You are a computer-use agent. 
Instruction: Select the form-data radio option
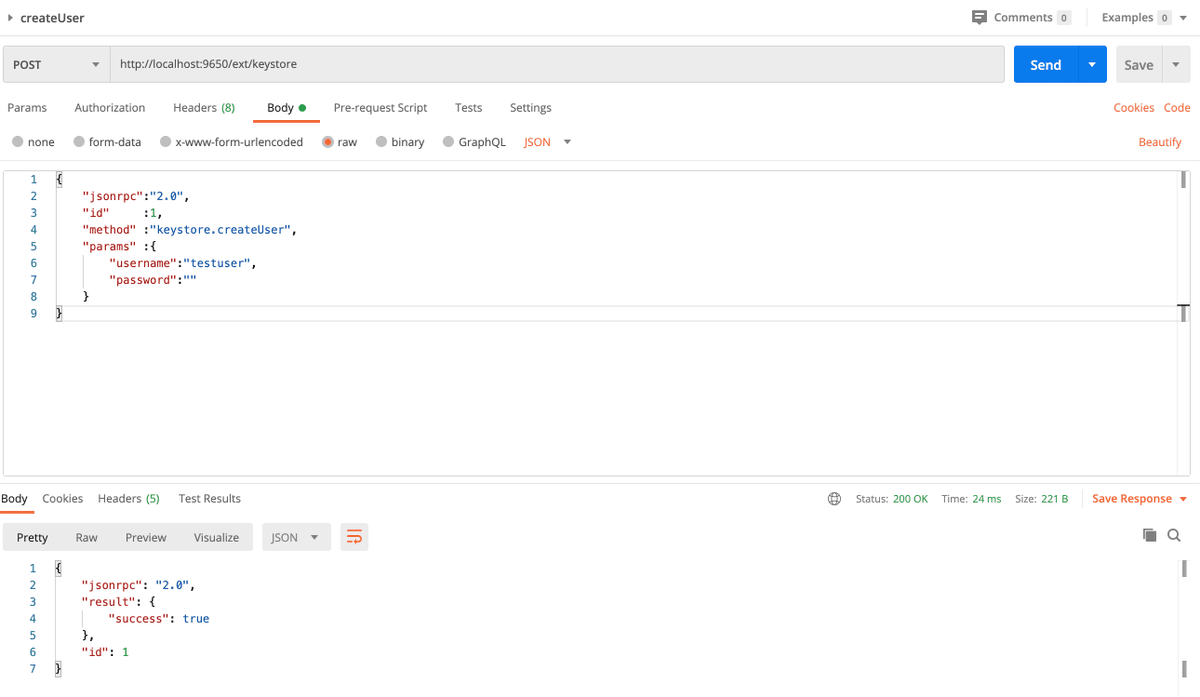(x=79, y=142)
